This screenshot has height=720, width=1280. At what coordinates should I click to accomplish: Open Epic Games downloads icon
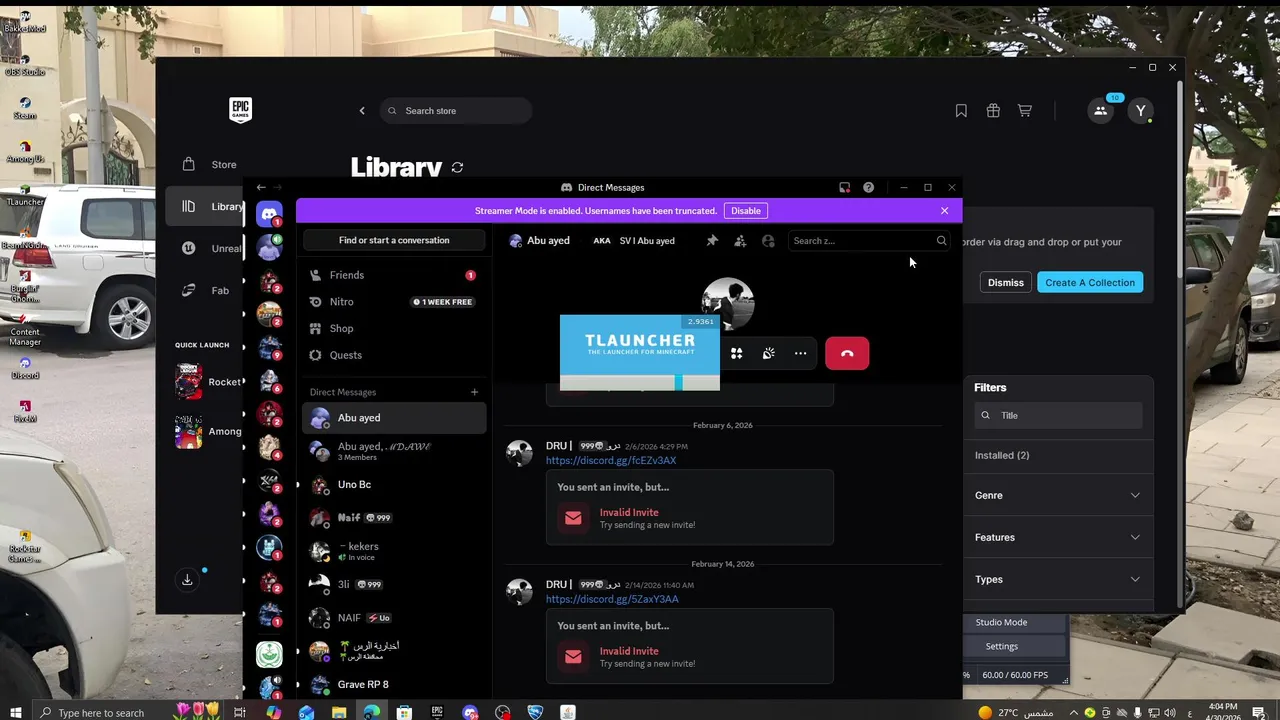click(x=187, y=580)
